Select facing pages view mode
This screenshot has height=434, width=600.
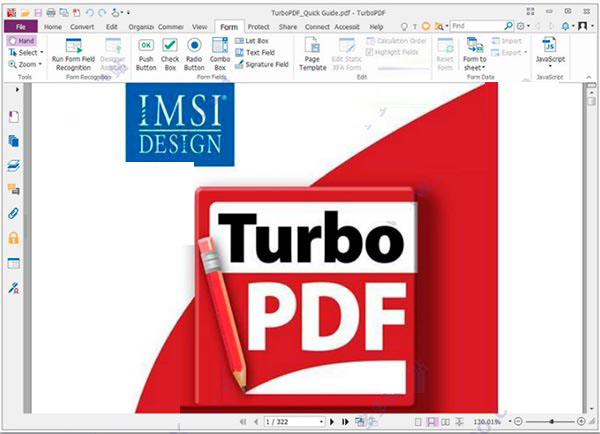point(445,422)
